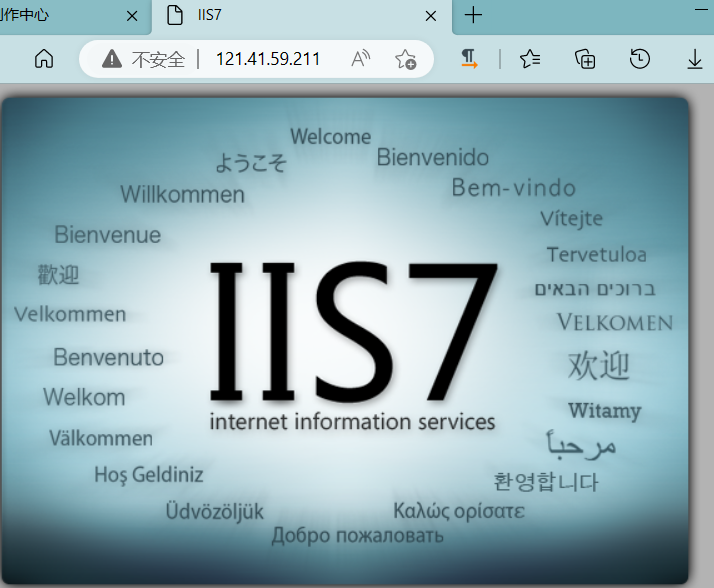Click the 'Καλώς ορίσατε' text
The height and width of the screenshot is (588, 714).
pos(459,511)
